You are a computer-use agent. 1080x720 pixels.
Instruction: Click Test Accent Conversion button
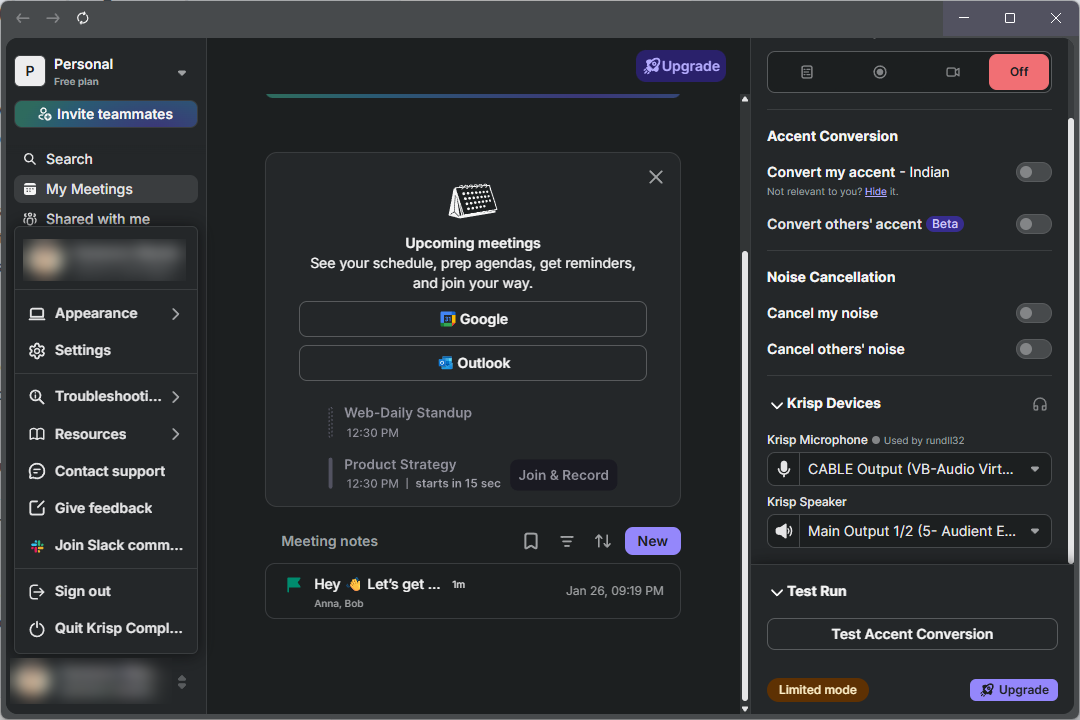tap(912, 634)
